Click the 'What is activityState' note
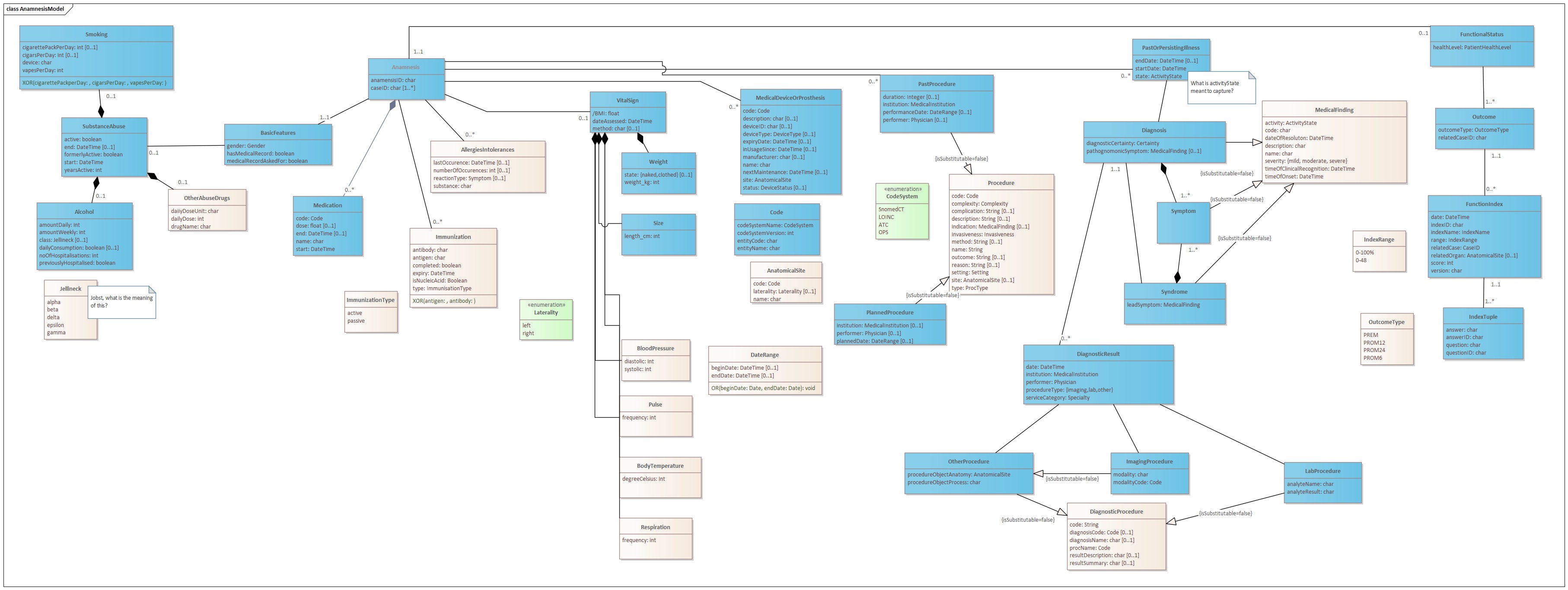The image size is (1568, 590). pos(1220,88)
